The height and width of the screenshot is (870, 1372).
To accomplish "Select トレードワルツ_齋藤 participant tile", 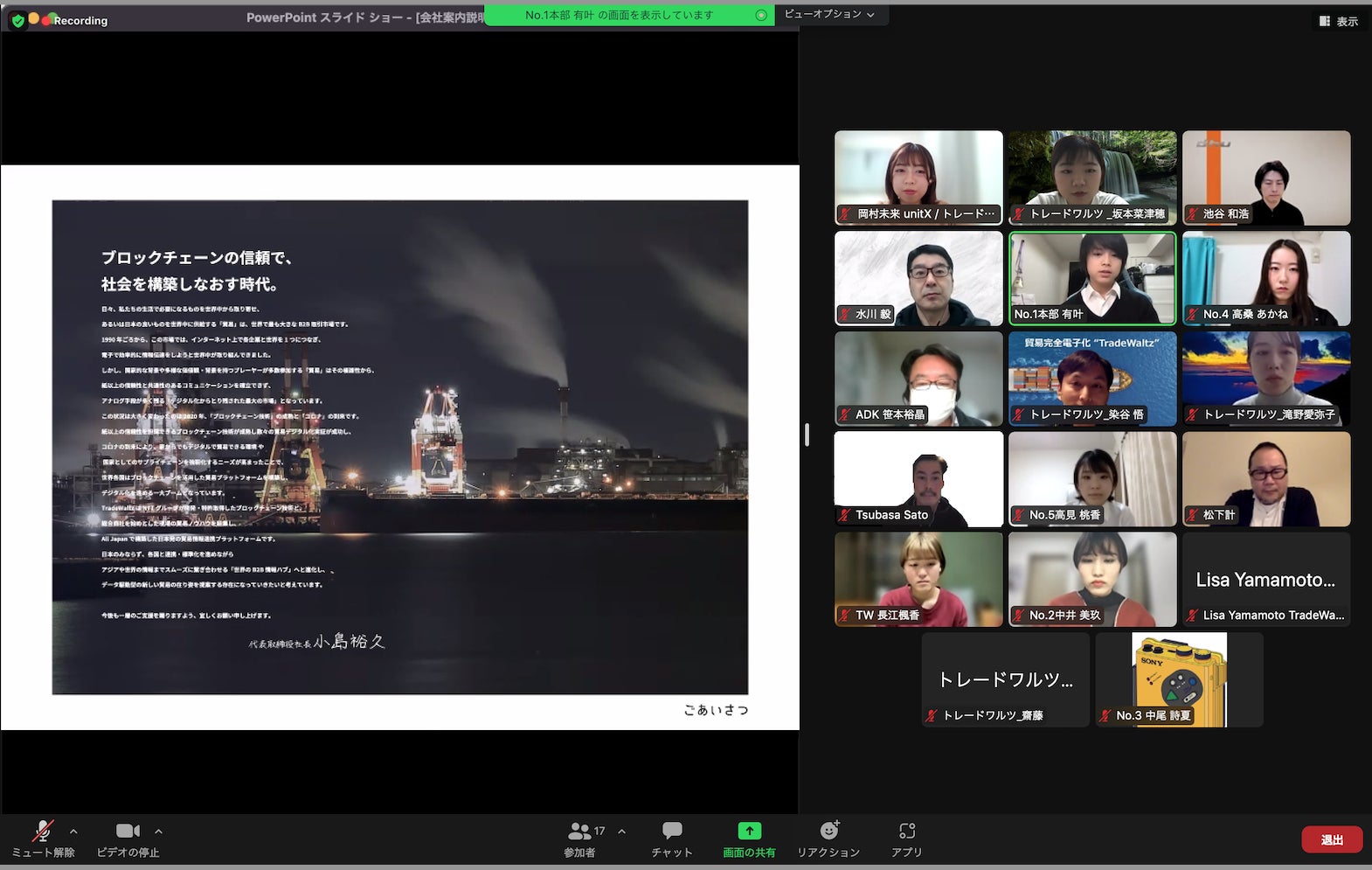I will click(1005, 679).
